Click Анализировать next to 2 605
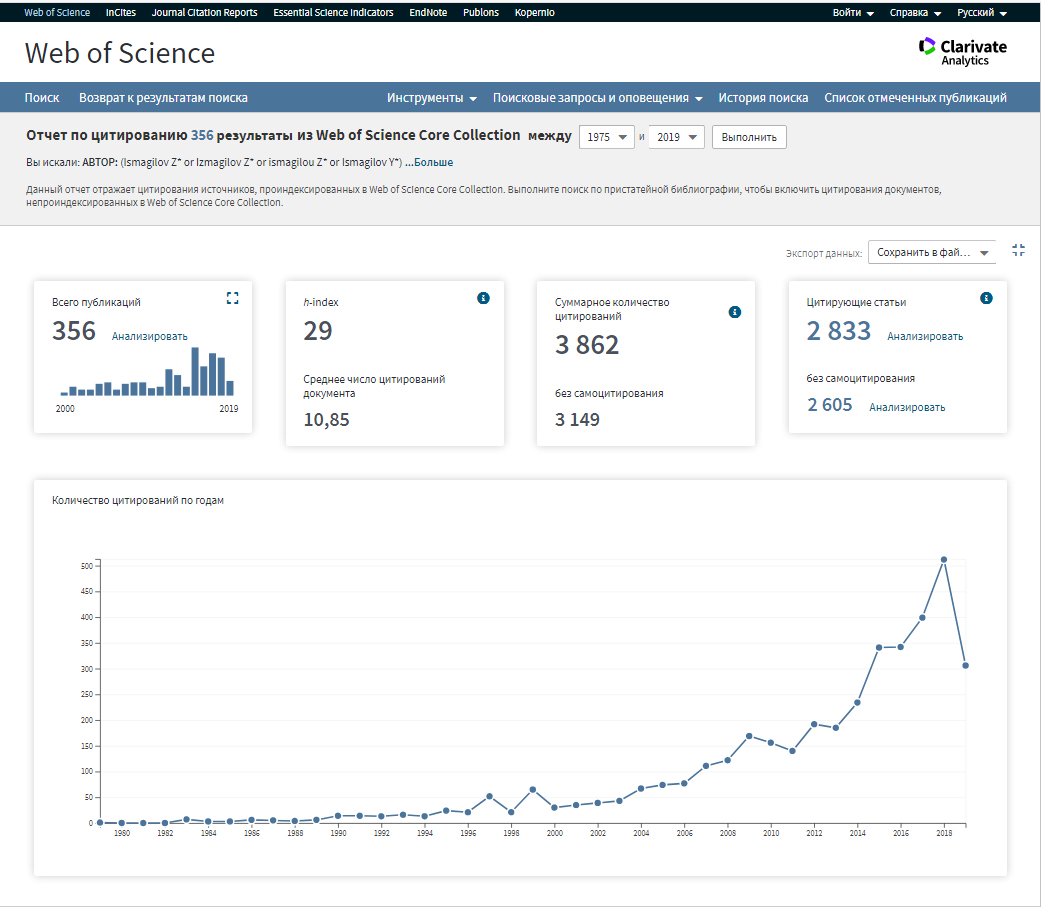 907,408
